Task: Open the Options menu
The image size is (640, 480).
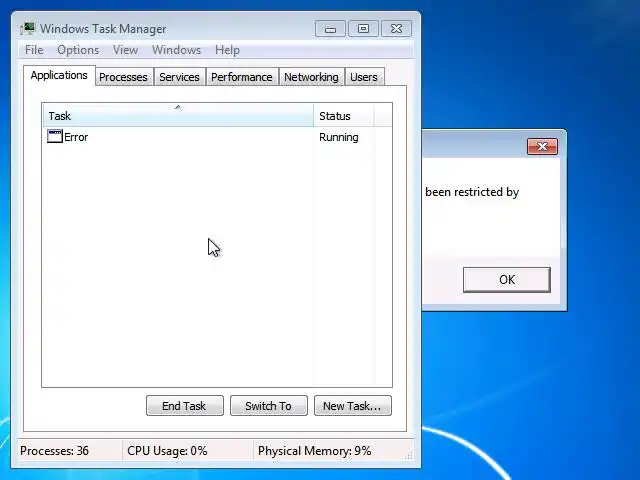Action: tap(78, 50)
